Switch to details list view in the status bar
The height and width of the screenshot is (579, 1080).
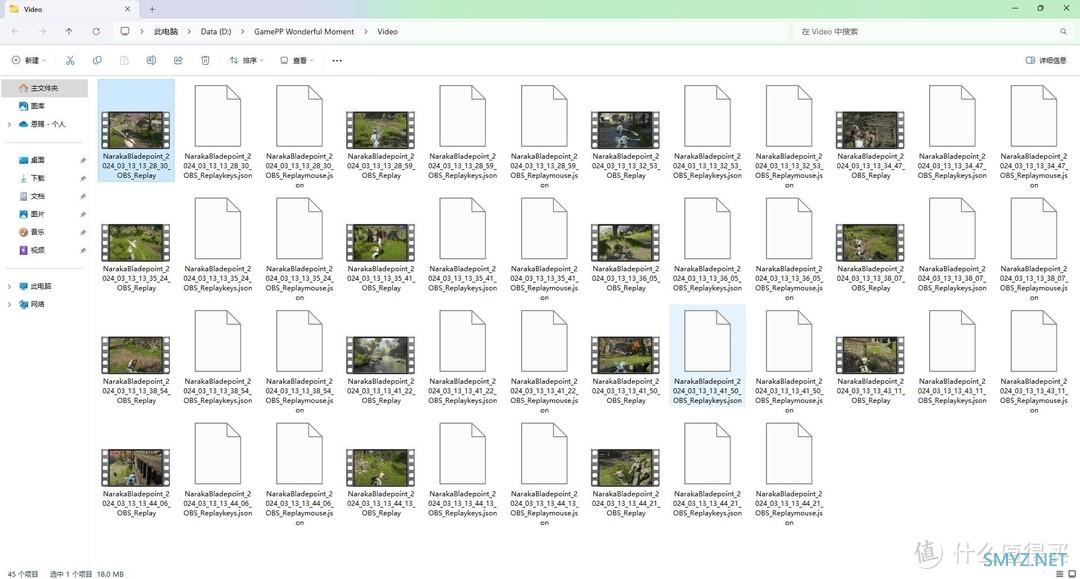point(1059,573)
